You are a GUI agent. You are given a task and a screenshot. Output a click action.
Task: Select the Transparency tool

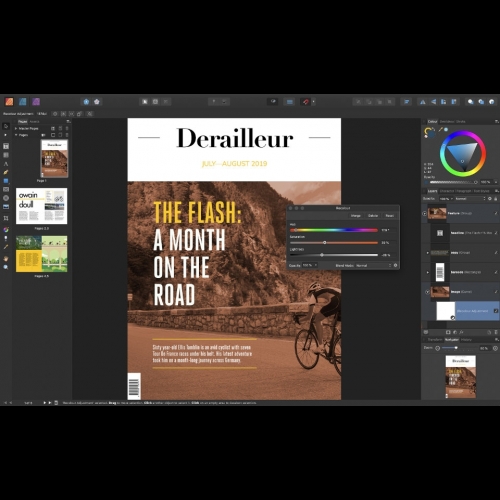coord(6,238)
